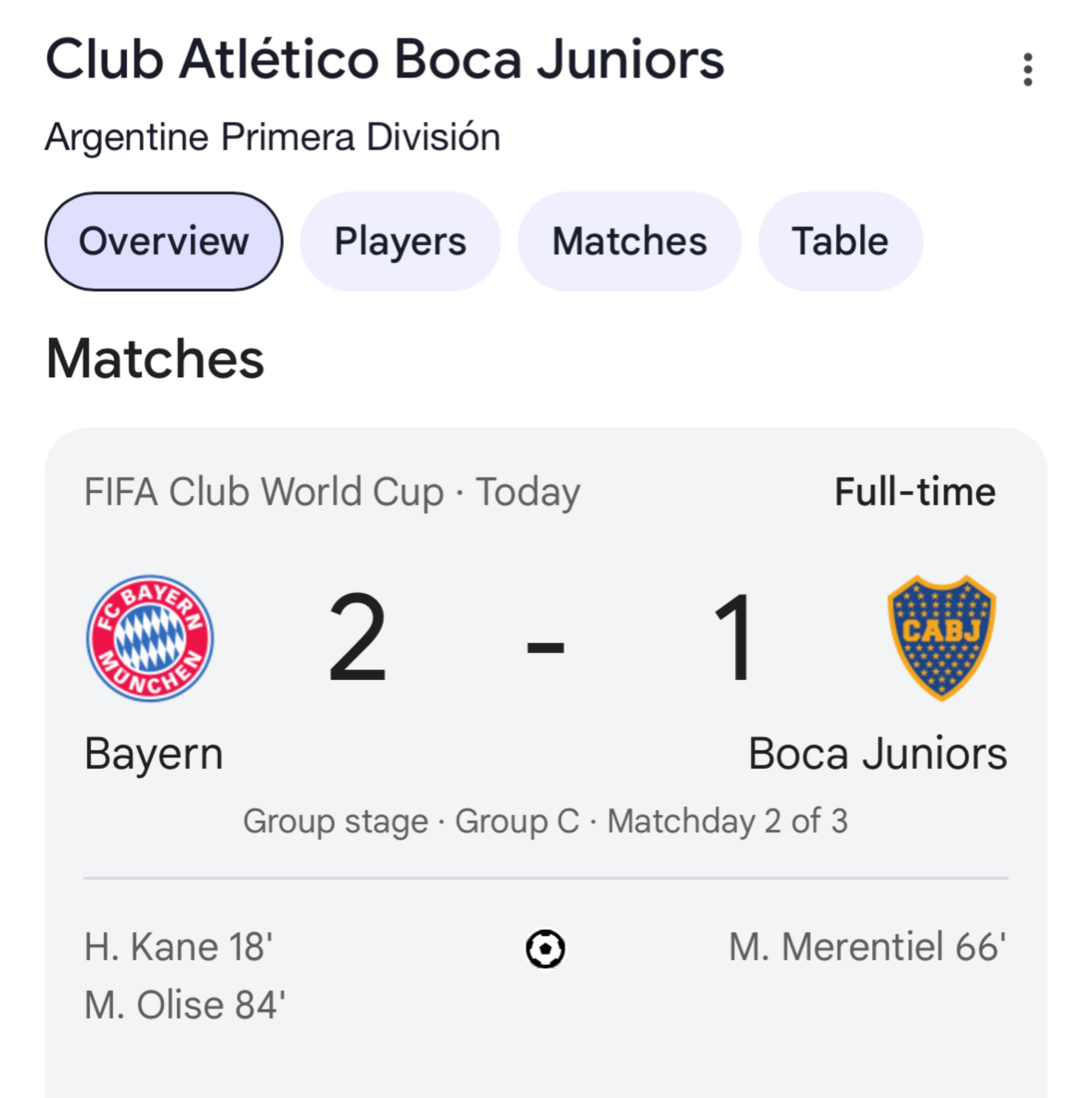Open the Matches tab
Image resolution: width=1092 pixels, height=1098 pixels.
click(629, 241)
